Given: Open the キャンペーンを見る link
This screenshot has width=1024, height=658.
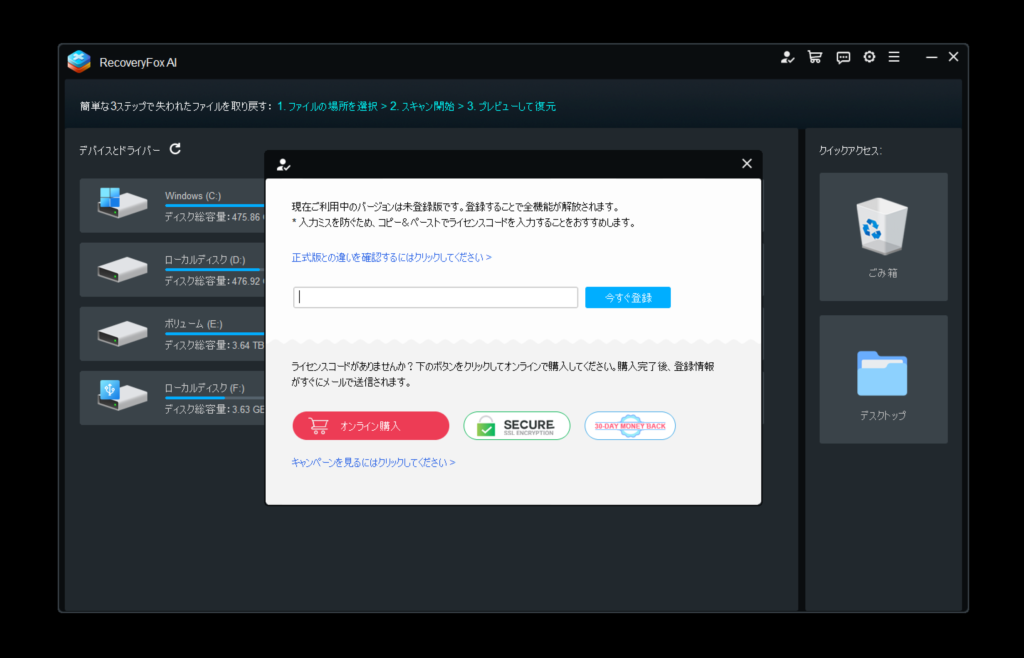Looking at the screenshot, I should pos(373,462).
